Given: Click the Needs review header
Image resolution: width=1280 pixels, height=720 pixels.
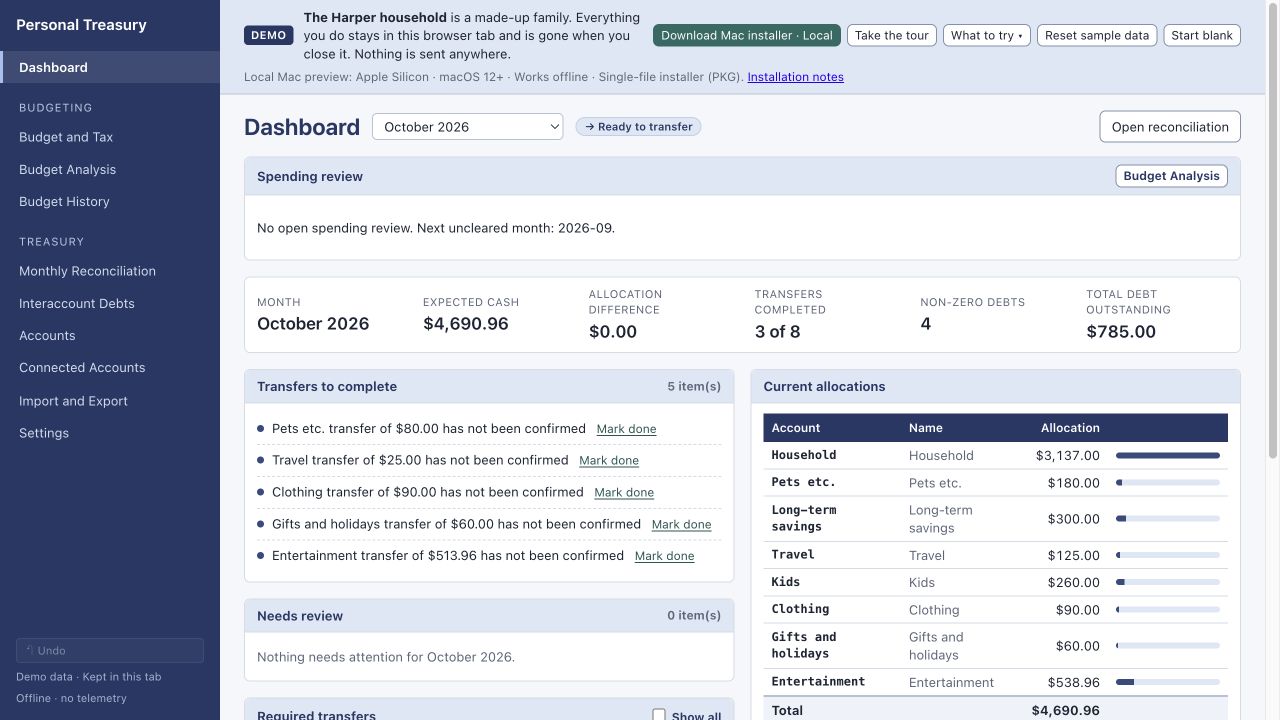Looking at the screenshot, I should tap(300, 616).
